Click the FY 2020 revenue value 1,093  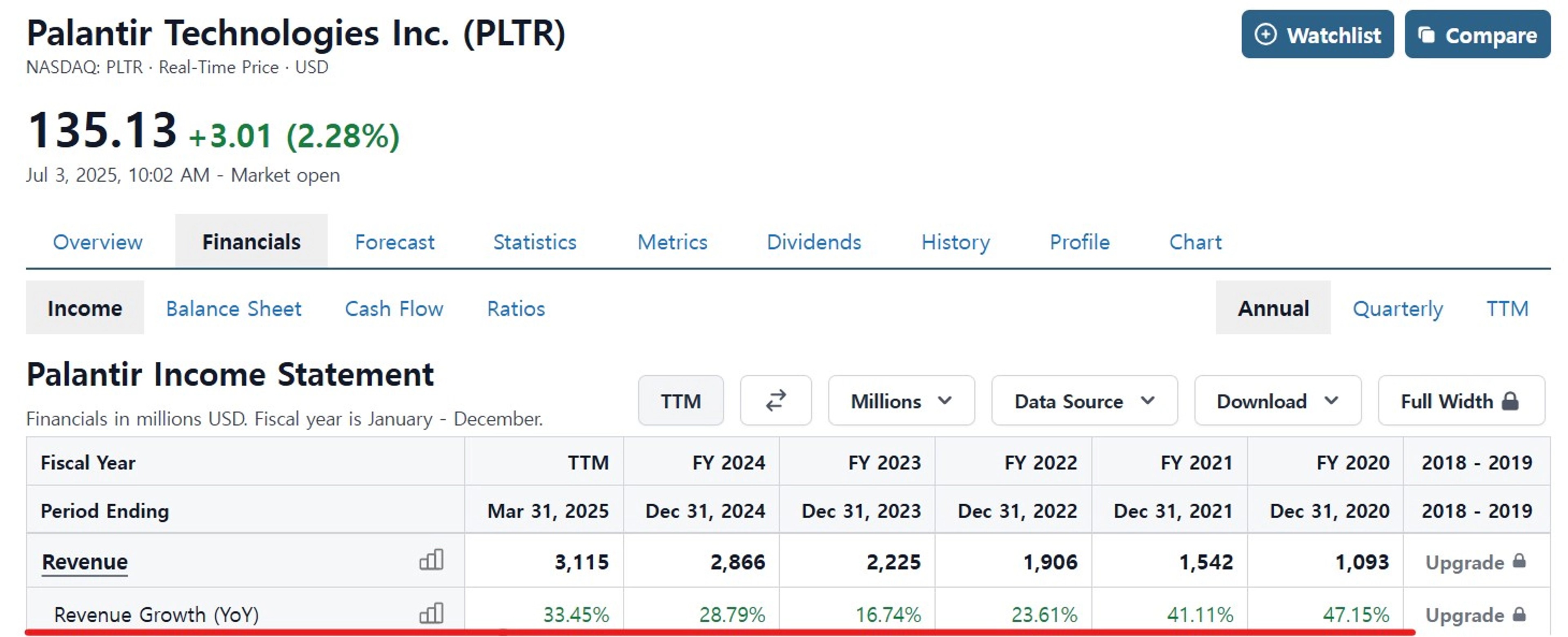tap(1362, 561)
